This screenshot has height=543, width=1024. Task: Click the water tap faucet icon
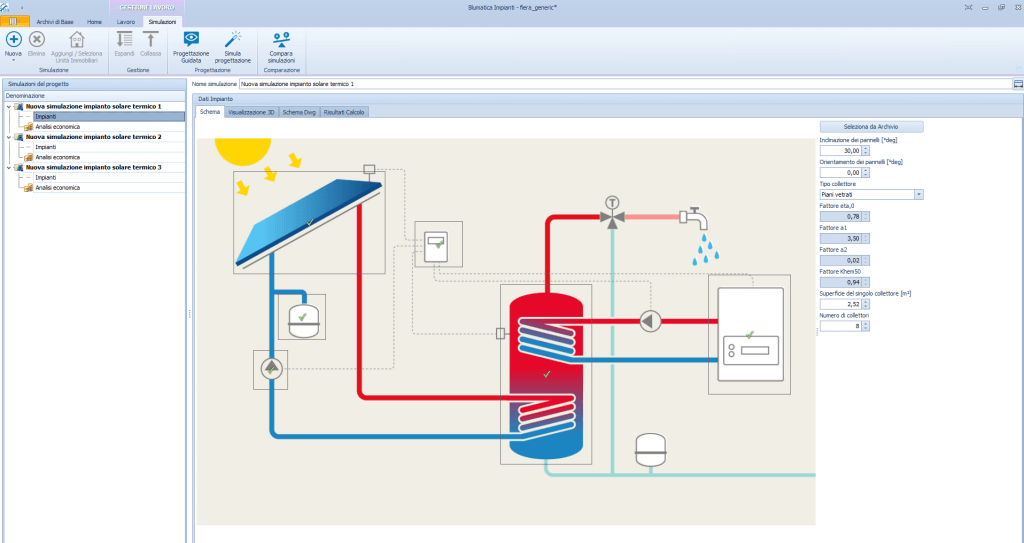[690, 217]
